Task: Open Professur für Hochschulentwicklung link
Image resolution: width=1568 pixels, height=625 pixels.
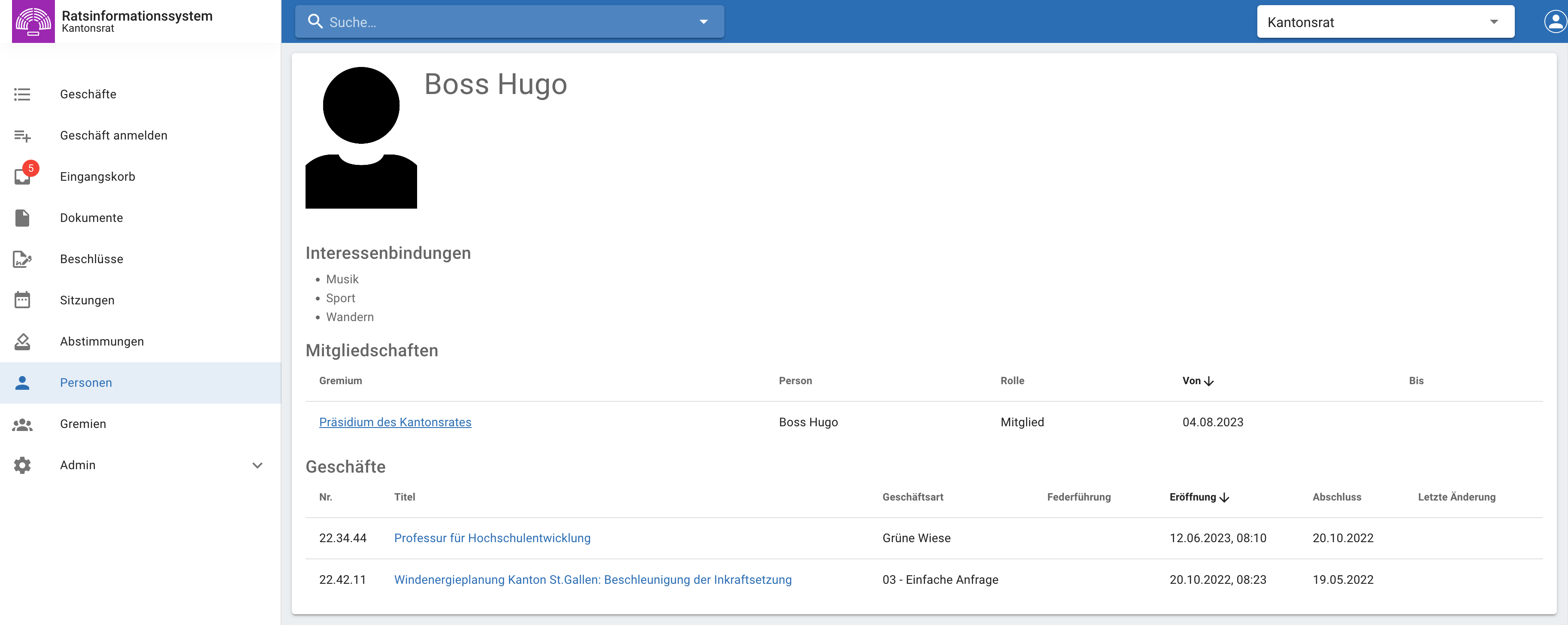Action: (x=492, y=538)
